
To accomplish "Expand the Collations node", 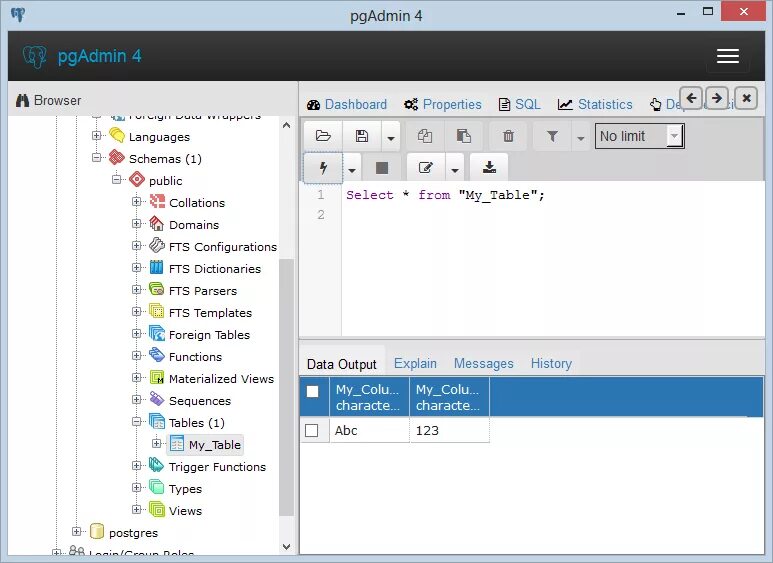I will [137, 201].
